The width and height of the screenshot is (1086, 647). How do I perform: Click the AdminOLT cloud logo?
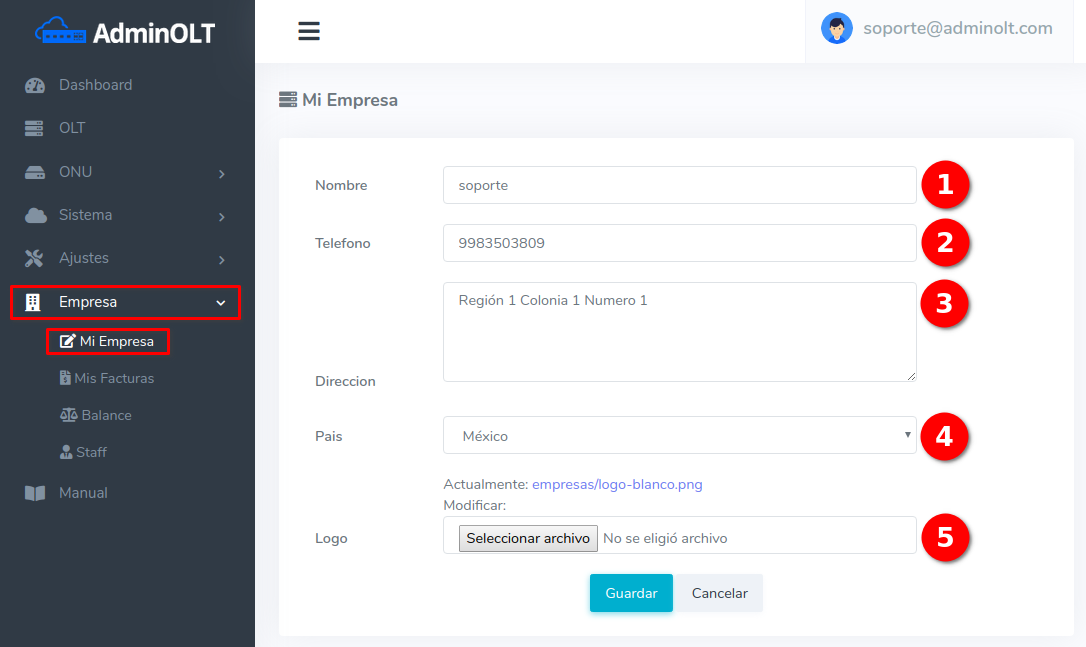60,33
